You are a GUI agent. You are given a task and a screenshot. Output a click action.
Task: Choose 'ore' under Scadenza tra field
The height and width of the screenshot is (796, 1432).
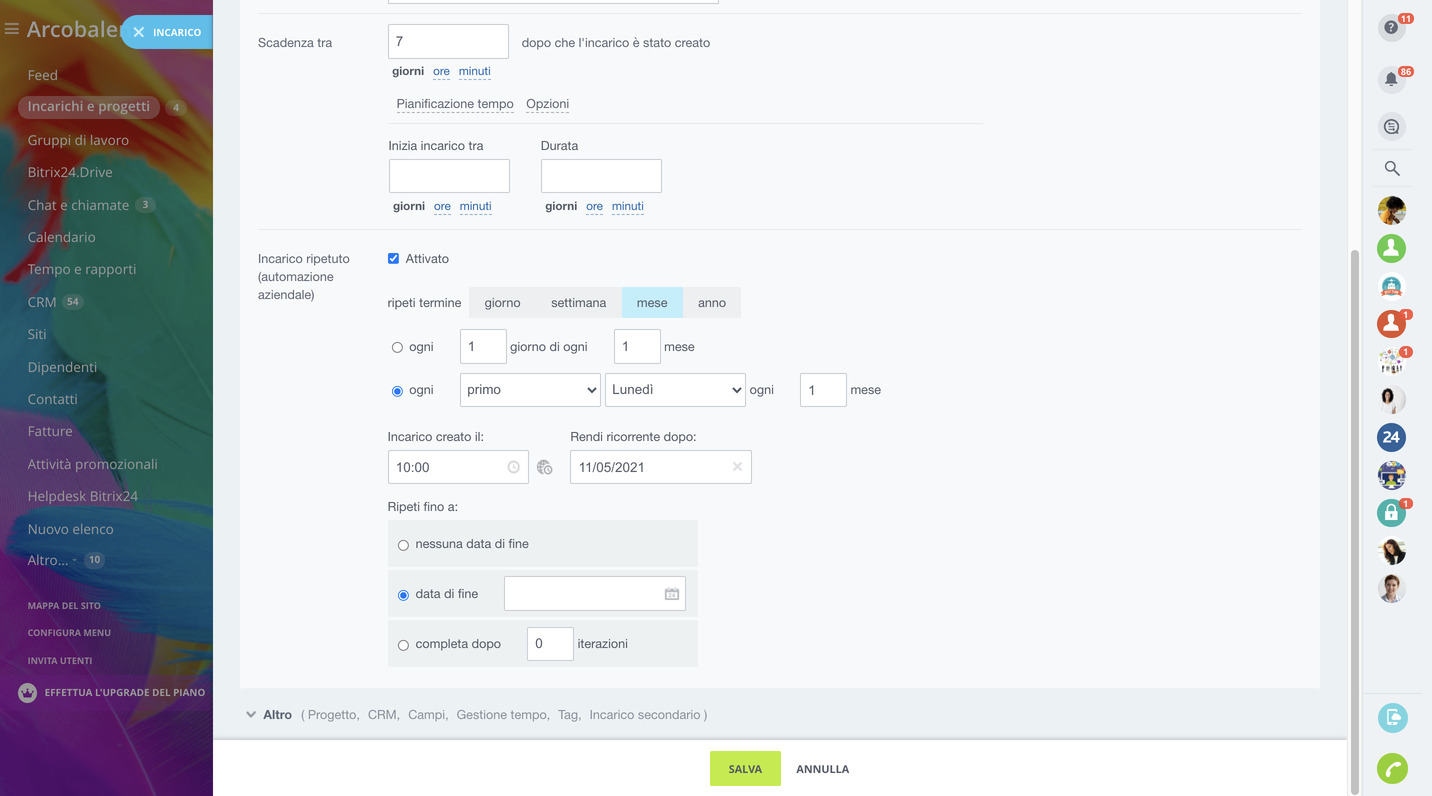point(442,71)
